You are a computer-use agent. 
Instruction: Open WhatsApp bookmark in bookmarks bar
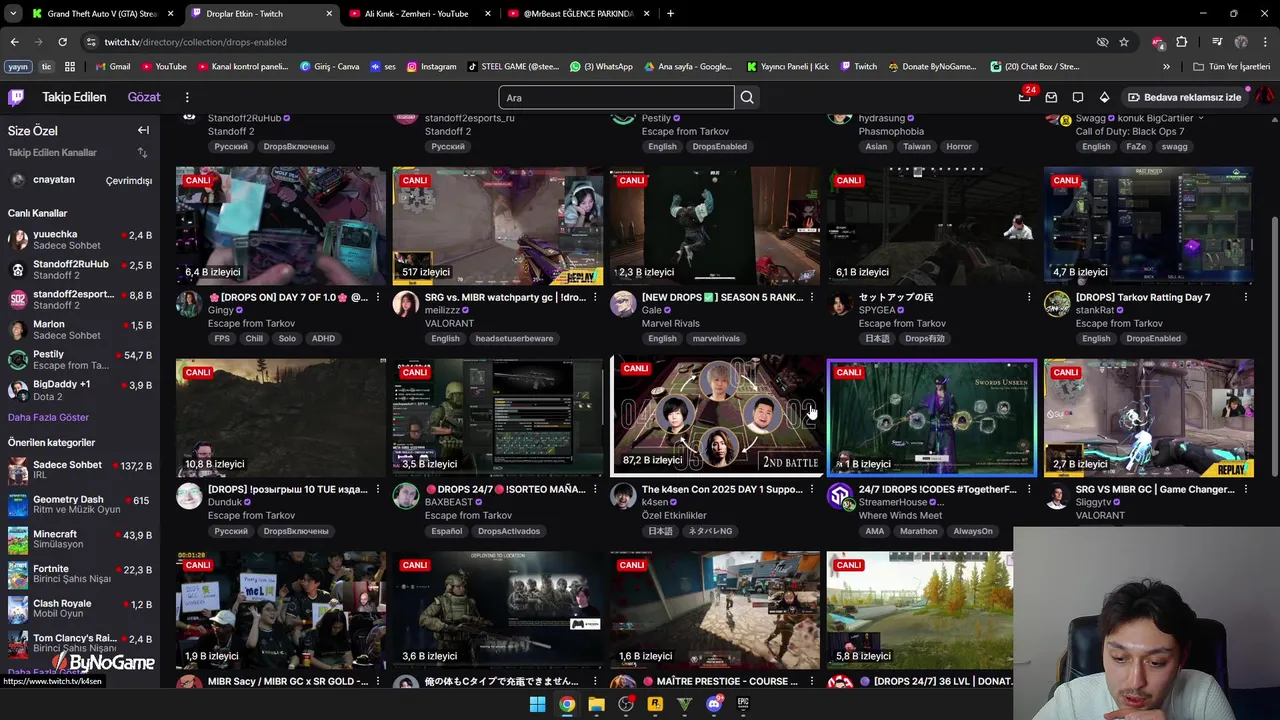click(x=601, y=67)
